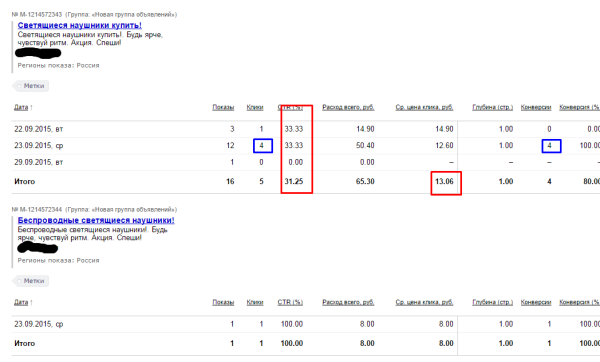Sort the first ad's table by Показы
The image size is (600, 362).
pos(223,108)
